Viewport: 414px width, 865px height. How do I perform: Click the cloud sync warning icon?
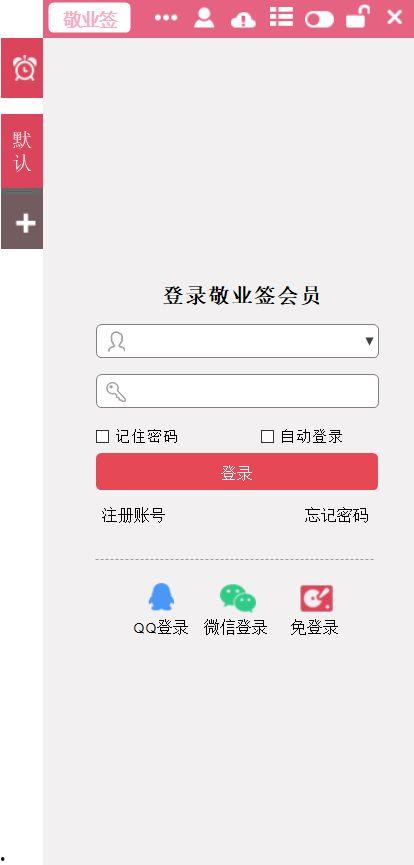click(x=243, y=19)
